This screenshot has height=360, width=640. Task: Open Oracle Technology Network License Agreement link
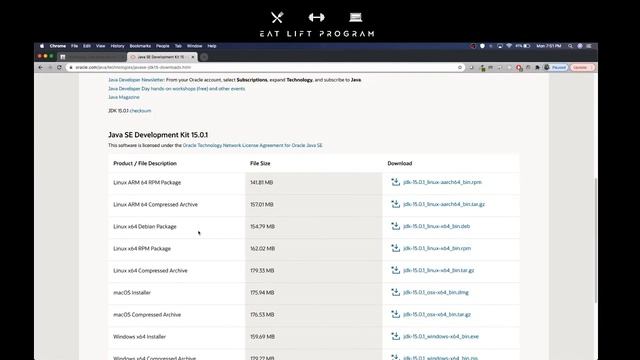point(252,145)
